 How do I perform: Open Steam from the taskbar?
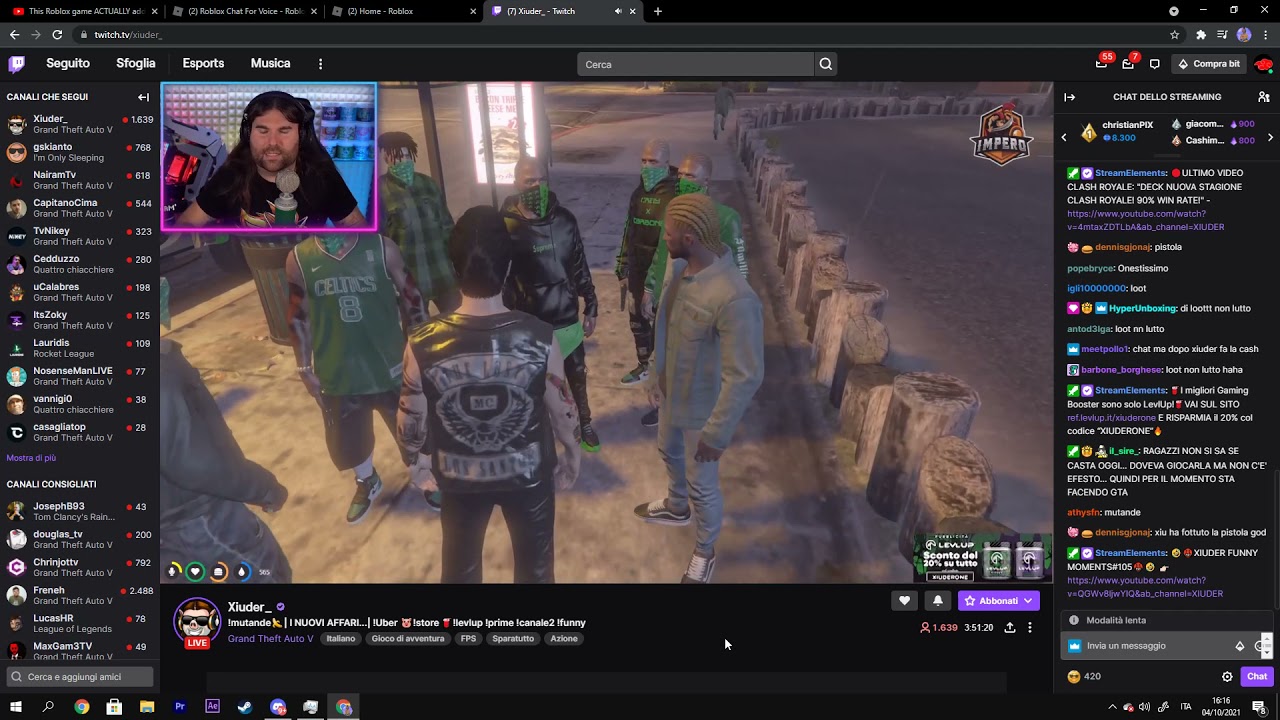245,707
